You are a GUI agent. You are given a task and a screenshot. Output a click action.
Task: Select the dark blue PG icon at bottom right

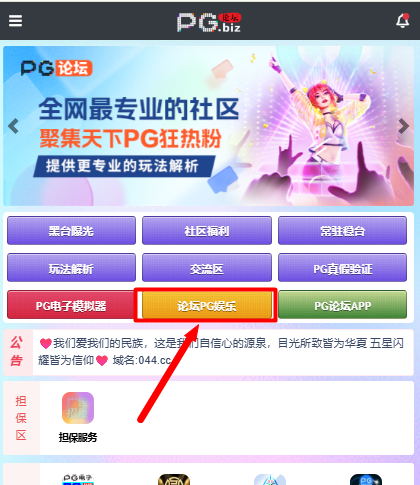[366, 479]
